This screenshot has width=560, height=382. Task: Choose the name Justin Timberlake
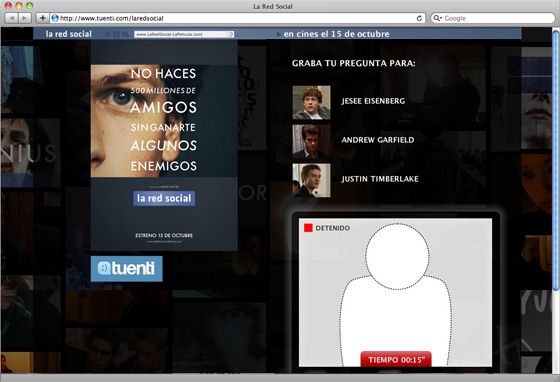point(380,179)
